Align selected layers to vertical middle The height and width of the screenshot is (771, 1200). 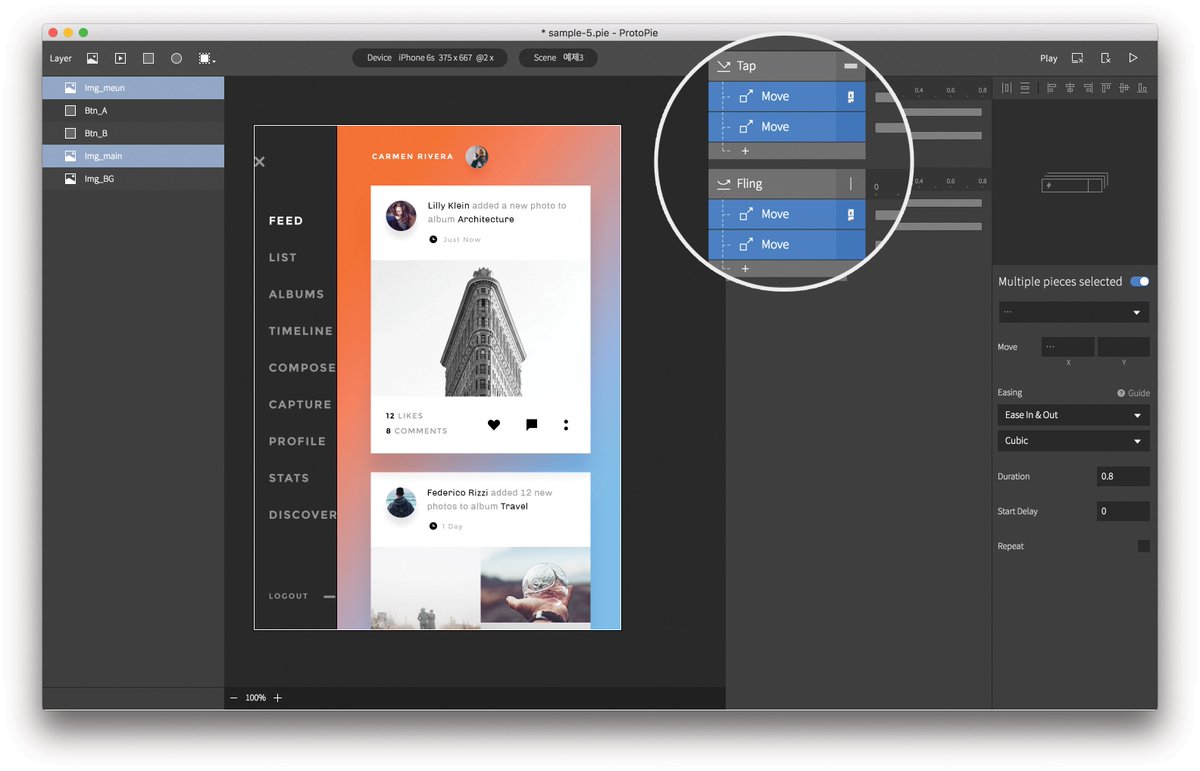(1125, 88)
